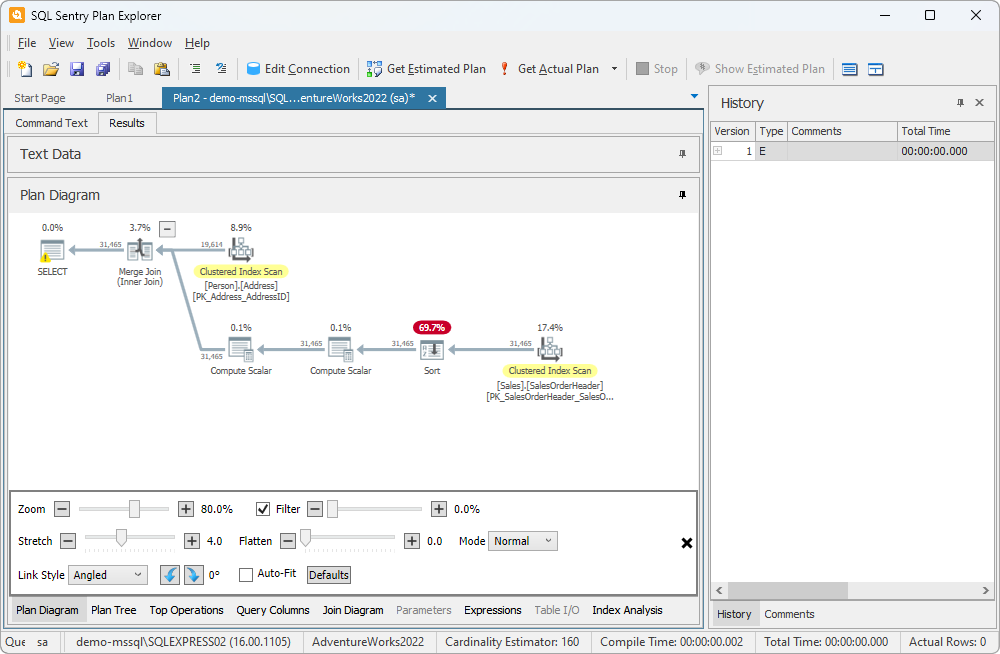The width and height of the screenshot is (1000, 654).
Task: Open the Index Analysis tab
Action: (627, 610)
